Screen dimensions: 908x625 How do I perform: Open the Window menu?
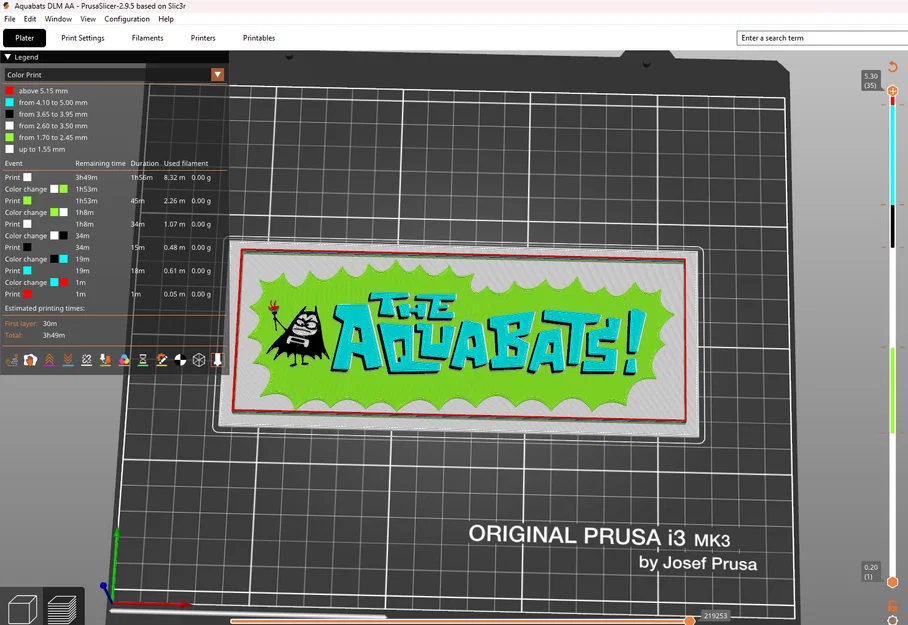(x=58, y=19)
